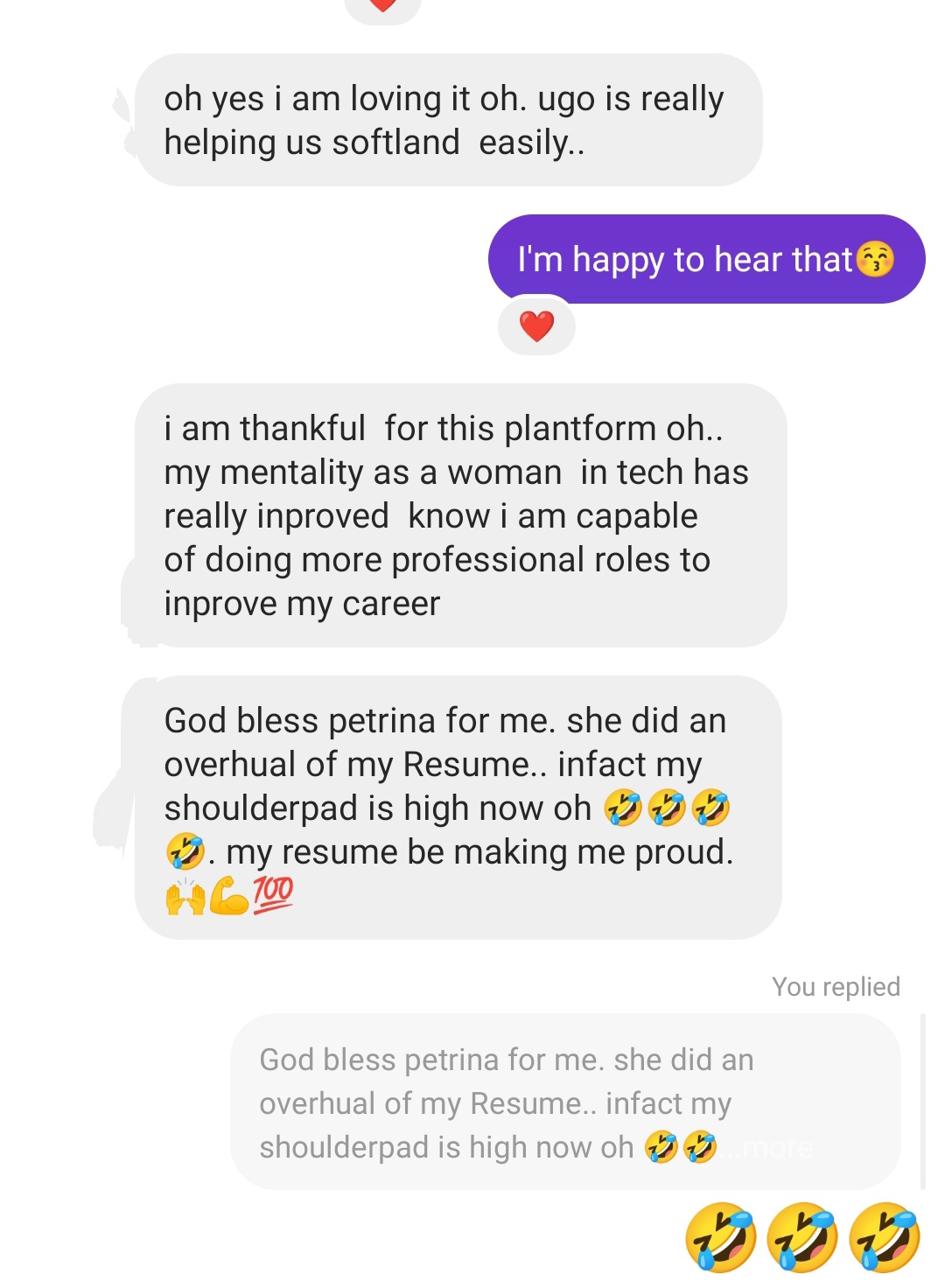This screenshot has height=1288, width=945.
Task: Tap laughing emoji row after 'high now oh'
Action: 667,808
